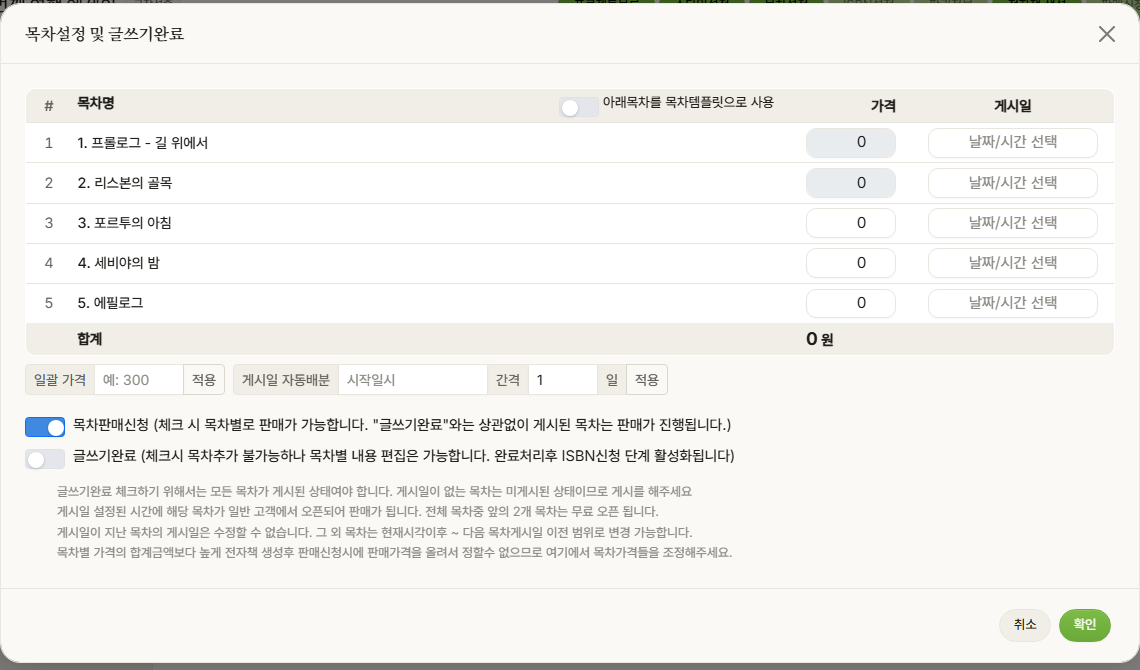Open date picker for 에필로그
Image resolution: width=1140 pixels, height=670 pixels.
point(1013,303)
